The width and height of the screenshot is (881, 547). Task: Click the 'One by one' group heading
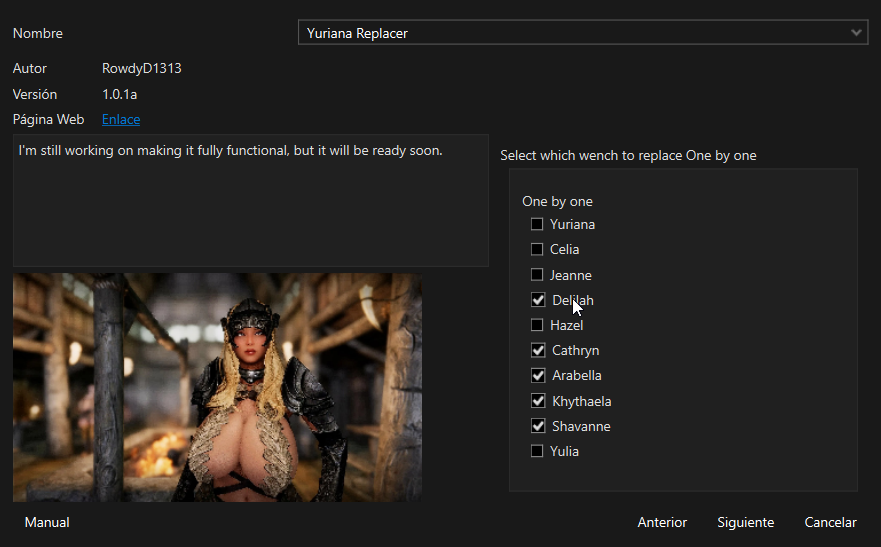[557, 201]
